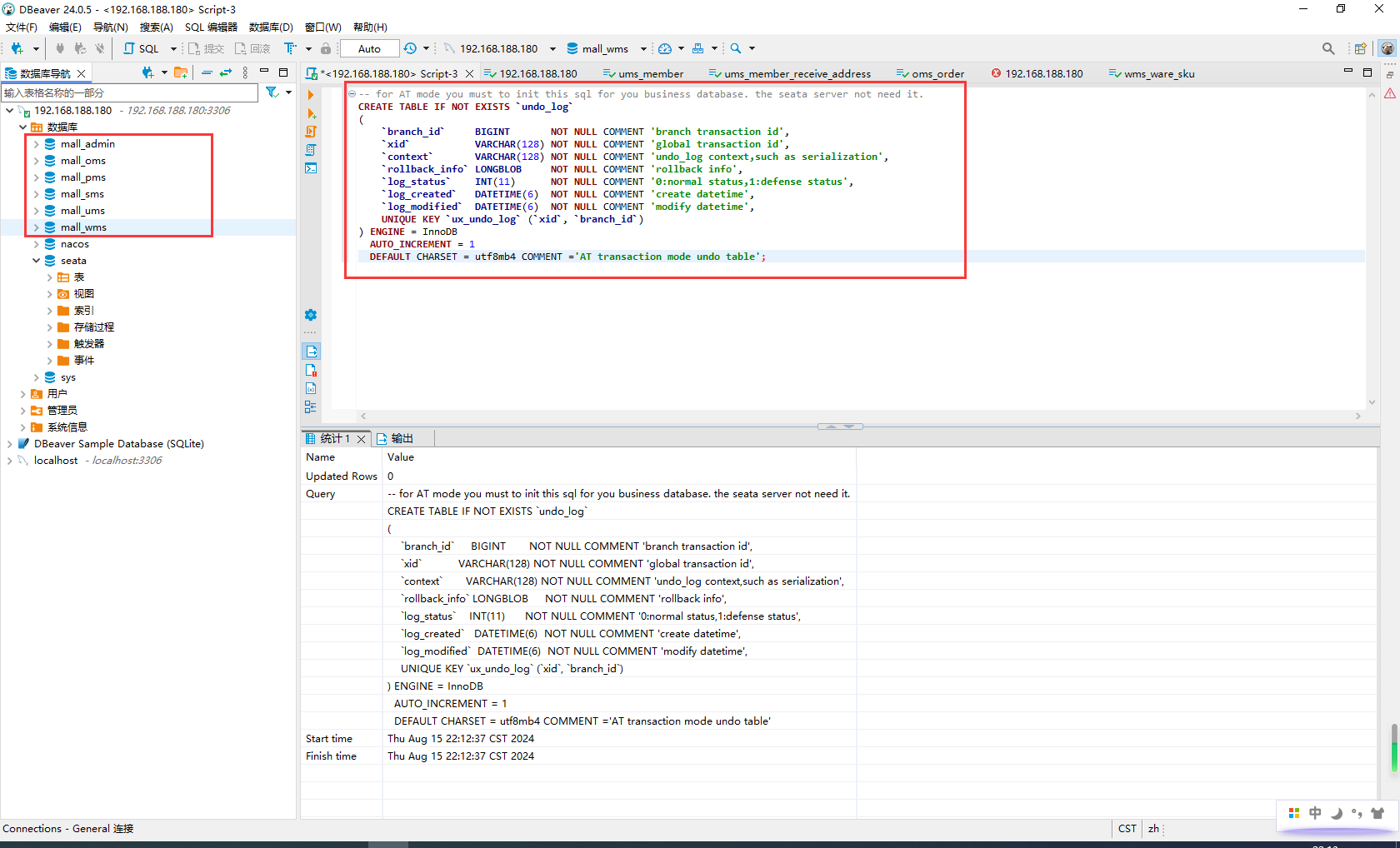Switch to the oms_order tab
Viewport: 1400px width, 848px height.
930,73
